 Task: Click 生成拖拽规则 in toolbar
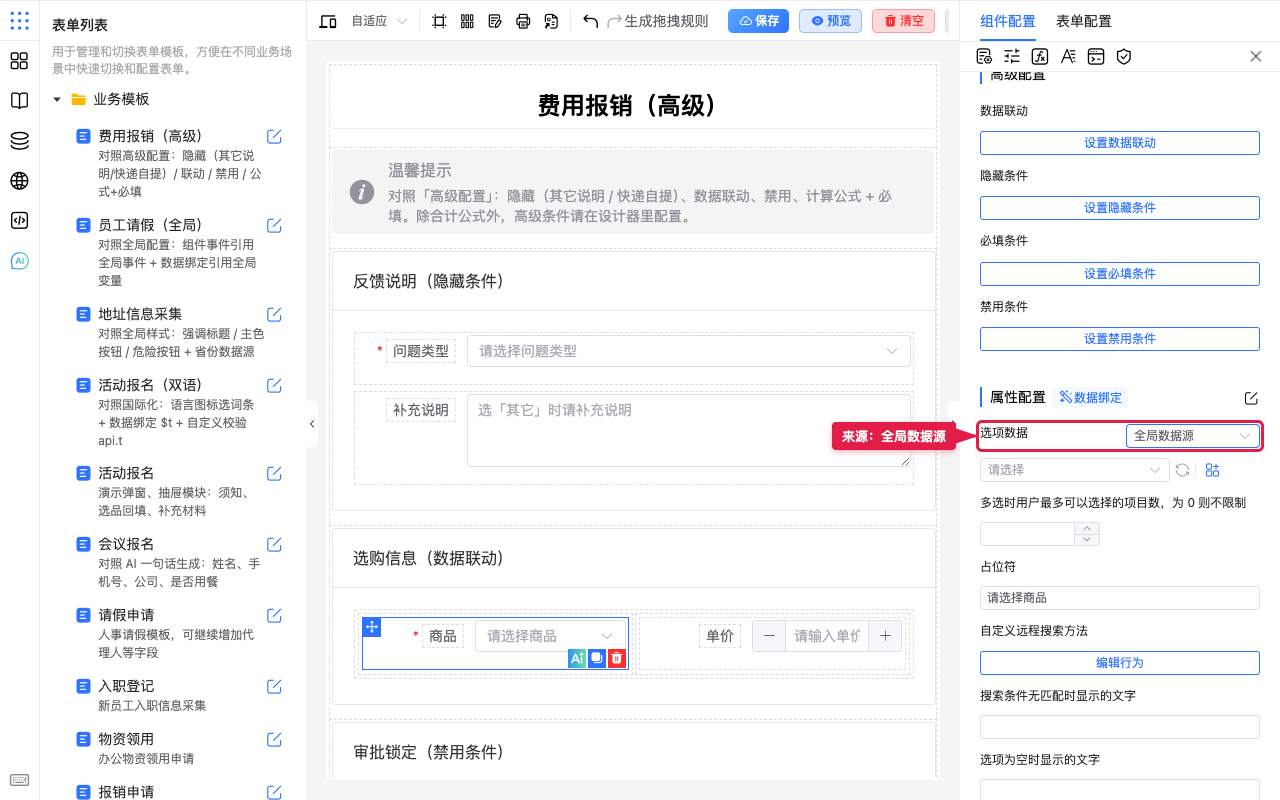point(666,21)
